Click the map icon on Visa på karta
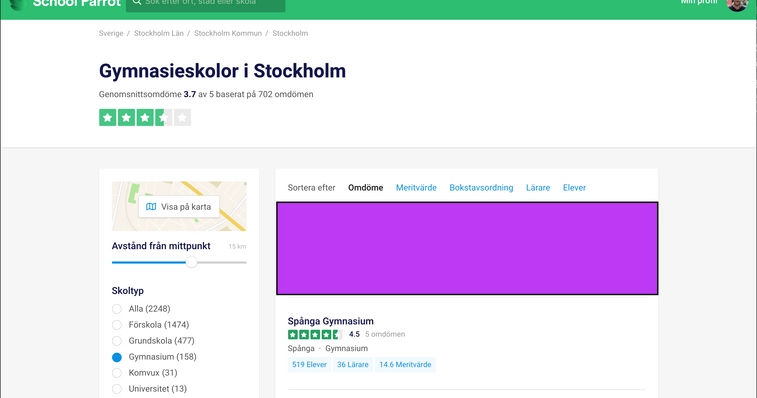Viewport: 757px width, 398px height. tap(151, 207)
